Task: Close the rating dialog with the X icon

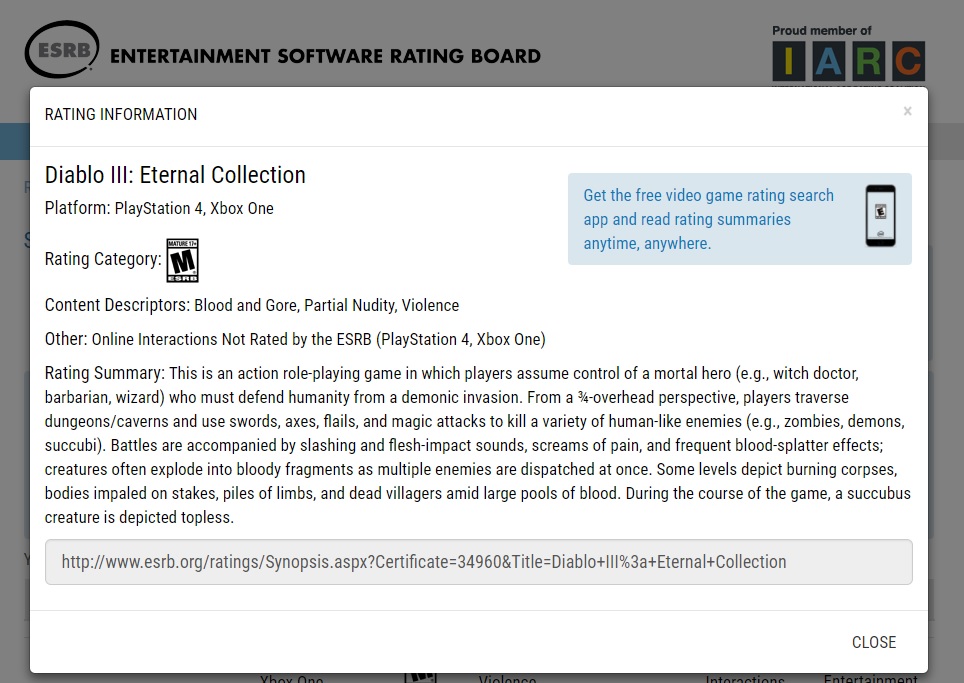Action: pyautogui.click(x=907, y=111)
